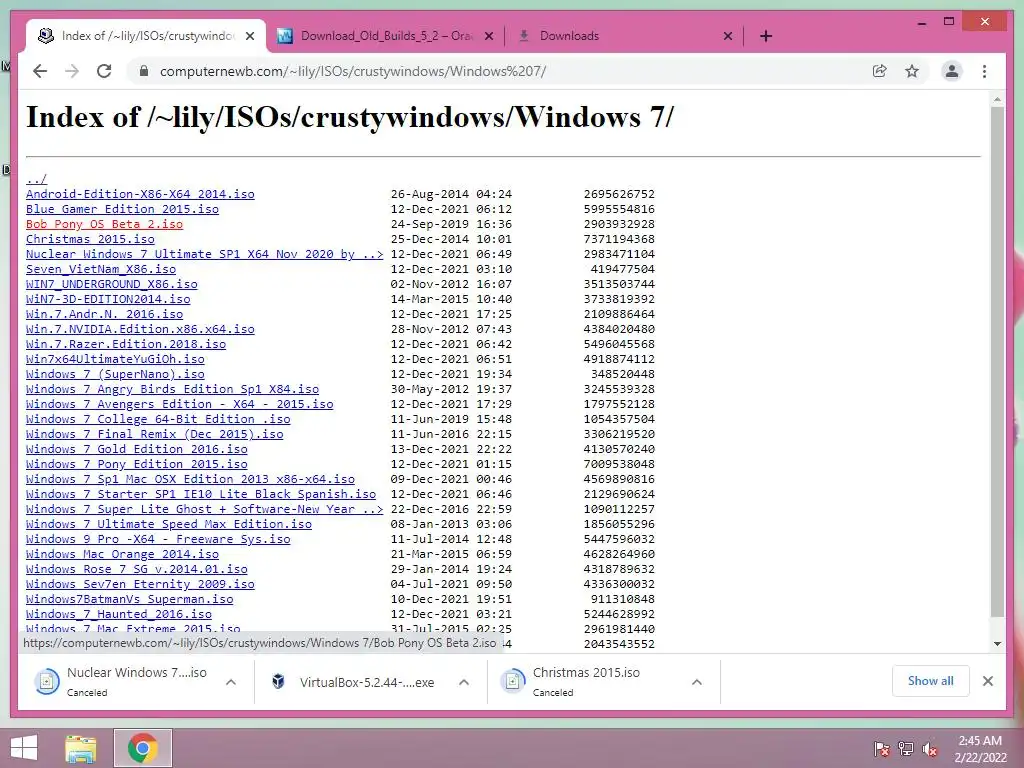The width and height of the screenshot is (1024, 768).
Task: Open Blue_Gamer_Edition_2015.iso link
Action: [x=123, y=209]
